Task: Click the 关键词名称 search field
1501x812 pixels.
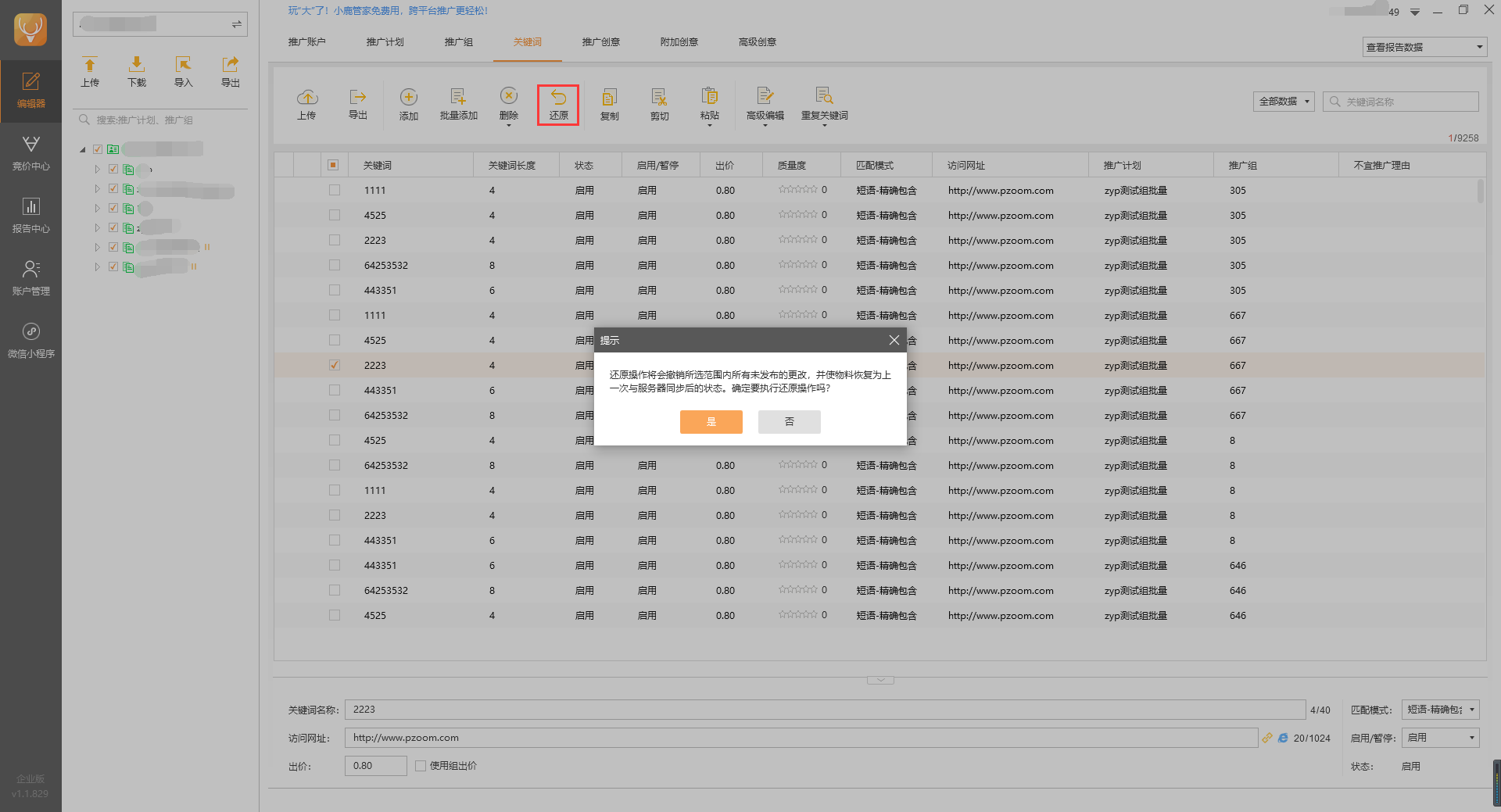Action: tap(1400, 102)
